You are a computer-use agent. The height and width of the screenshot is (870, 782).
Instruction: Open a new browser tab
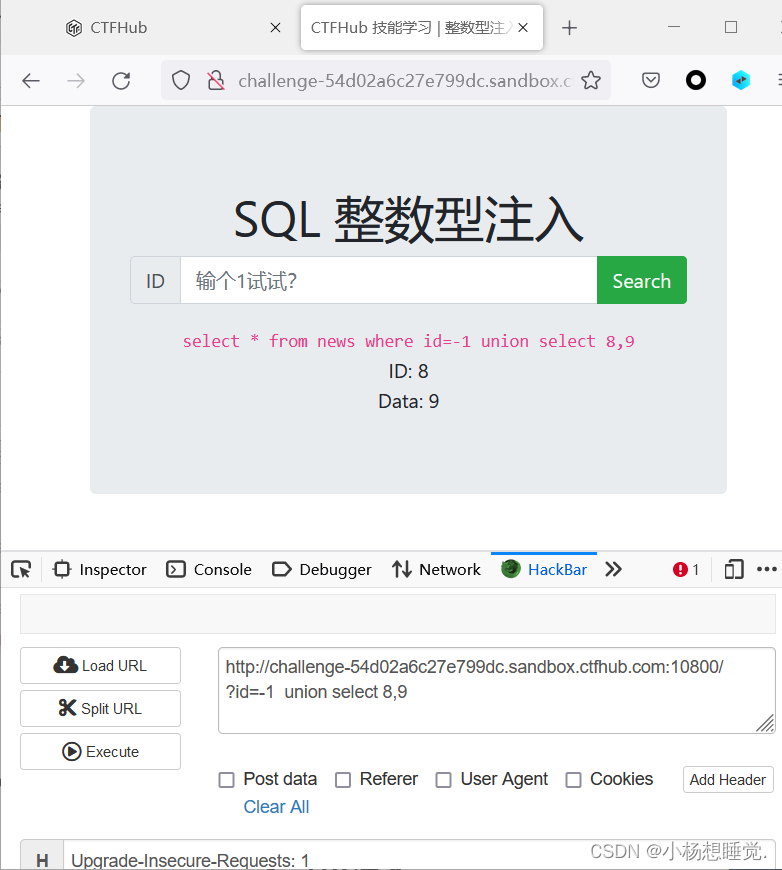tap(569, 28)
